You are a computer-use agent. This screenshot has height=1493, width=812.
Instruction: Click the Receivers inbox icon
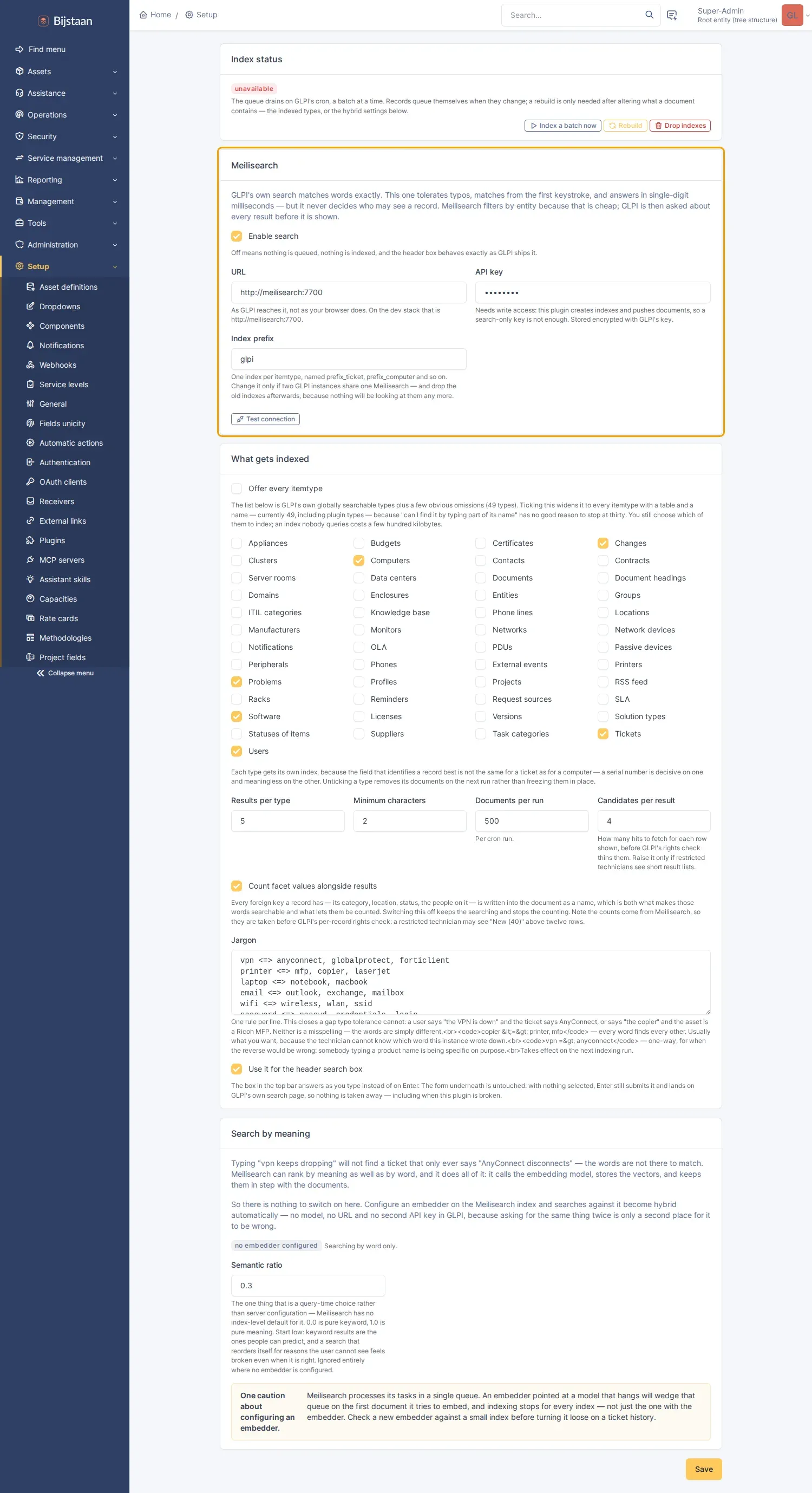point(30,501)
